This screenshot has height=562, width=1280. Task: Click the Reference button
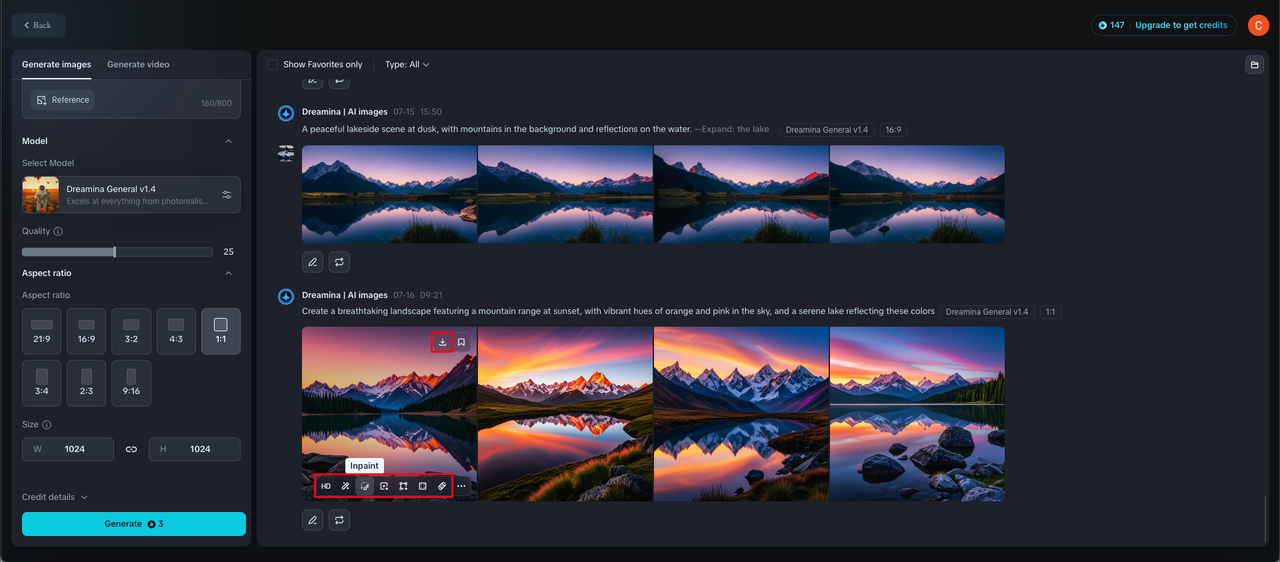pos(62,100)
